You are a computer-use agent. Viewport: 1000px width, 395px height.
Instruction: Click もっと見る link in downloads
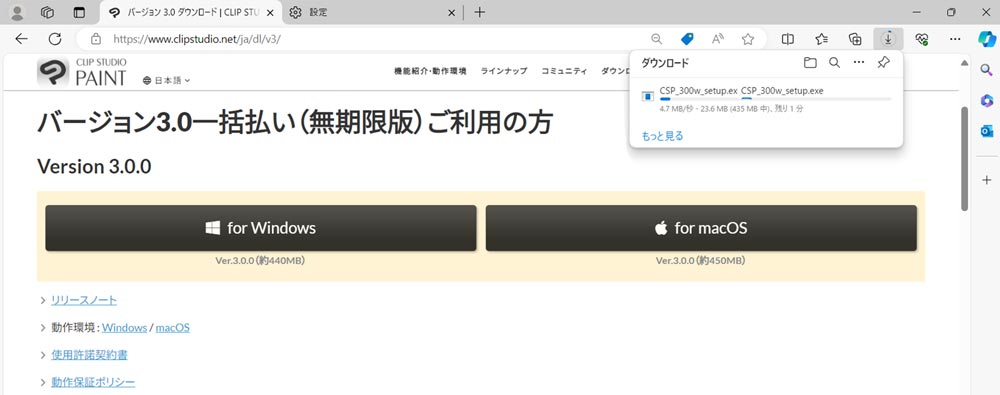[662, 135]
